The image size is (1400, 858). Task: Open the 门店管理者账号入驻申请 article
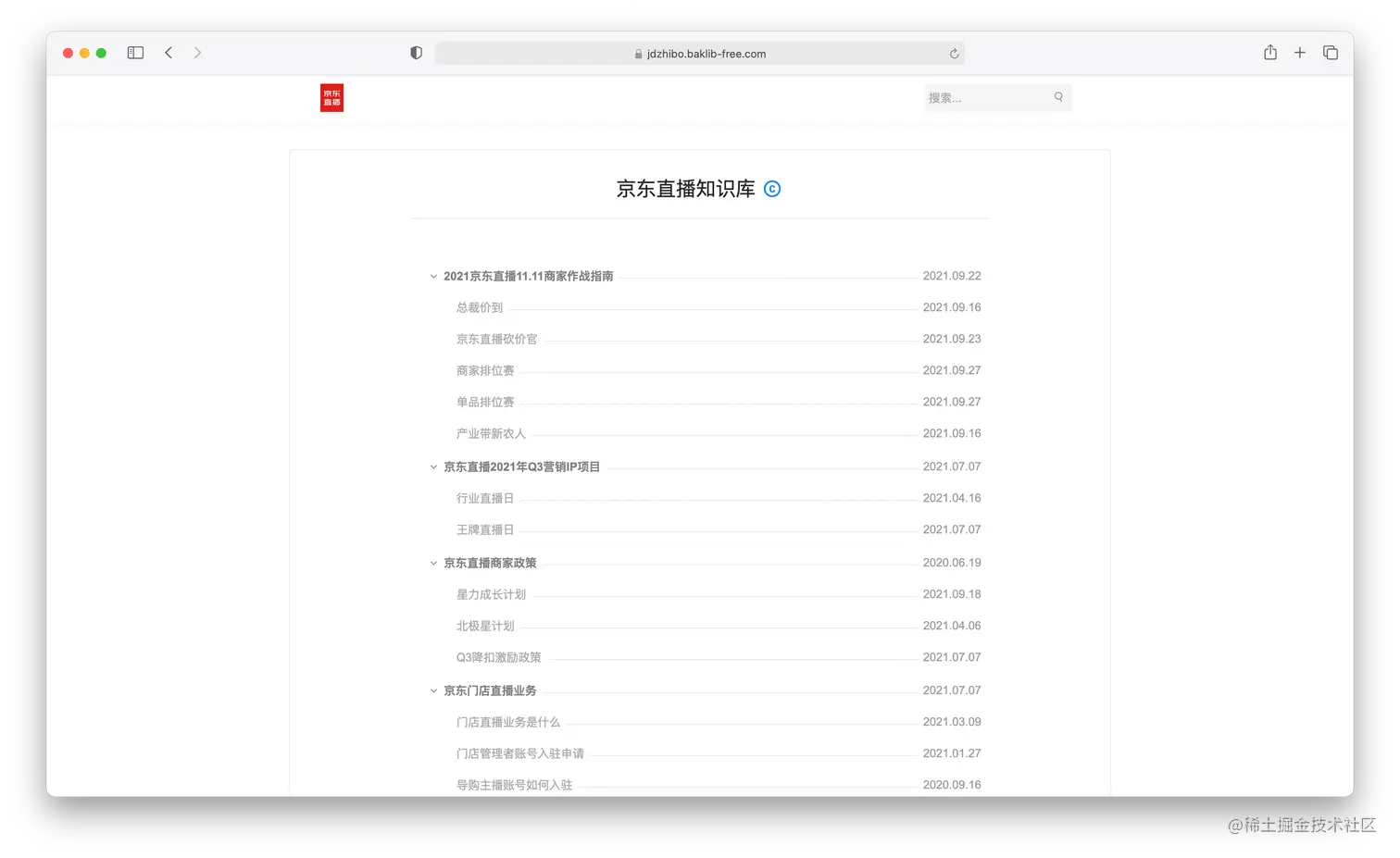coord(520,753)
